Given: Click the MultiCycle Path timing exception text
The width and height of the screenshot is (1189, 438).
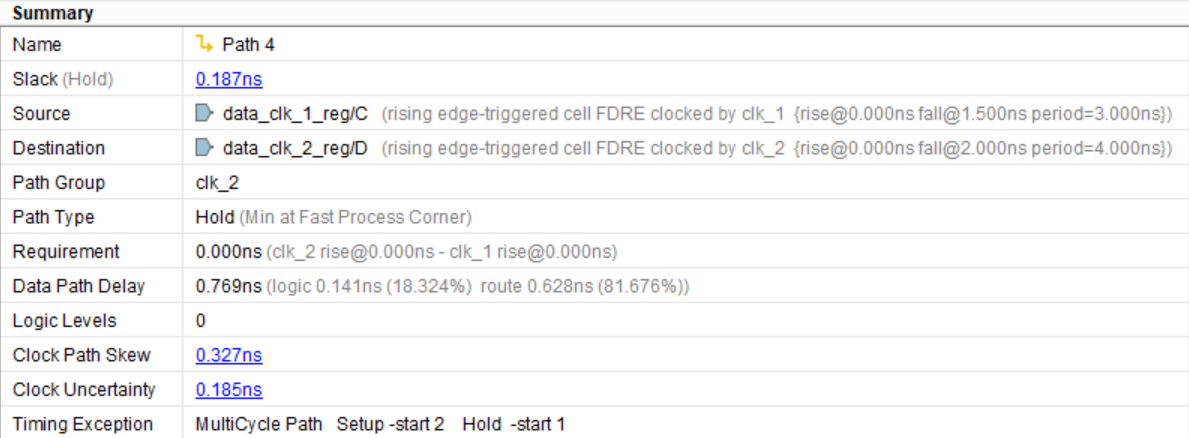Looking at the screenshot, I should [258, 424].
